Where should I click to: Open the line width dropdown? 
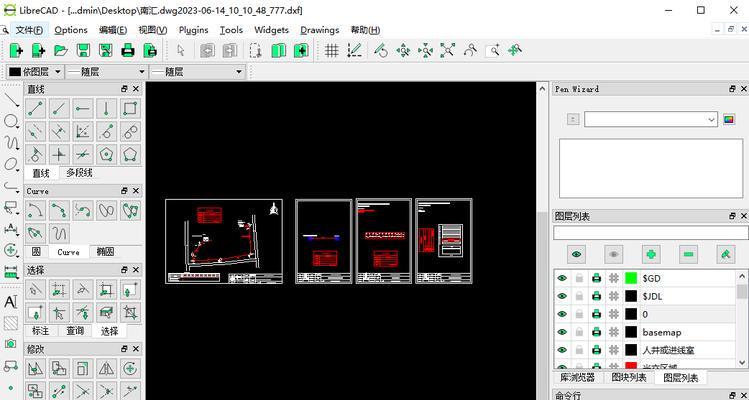click(106, 72)
